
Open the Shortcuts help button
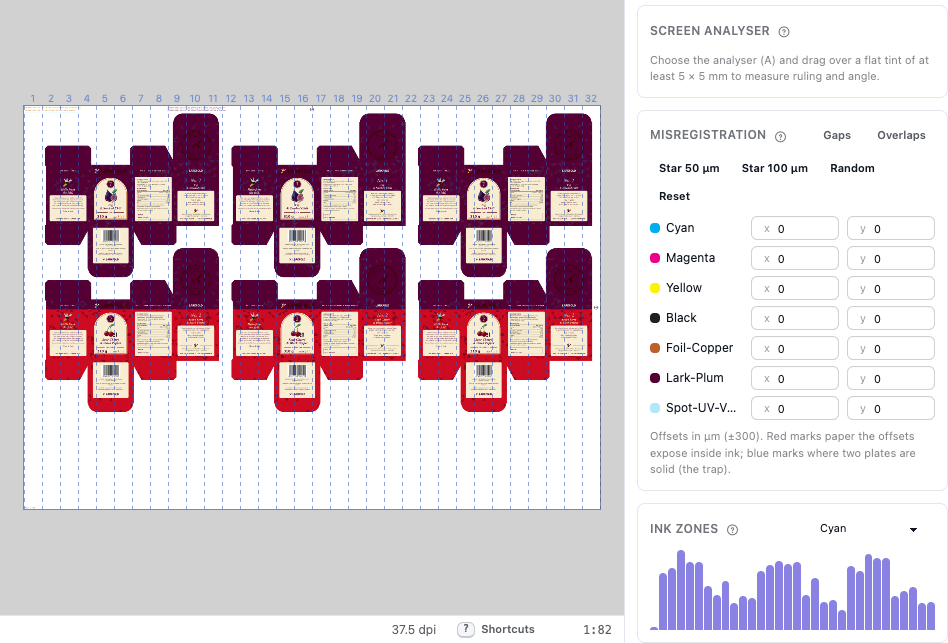click(496, 629)
